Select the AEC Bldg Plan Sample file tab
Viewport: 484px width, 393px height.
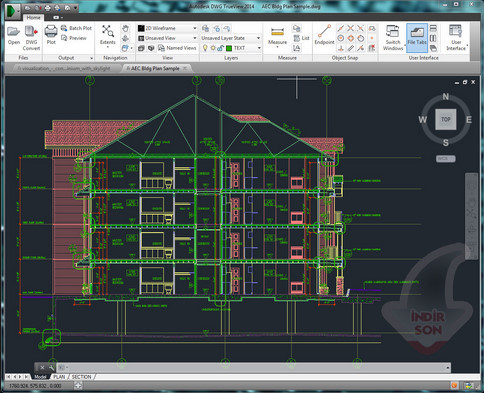(155, 68)
